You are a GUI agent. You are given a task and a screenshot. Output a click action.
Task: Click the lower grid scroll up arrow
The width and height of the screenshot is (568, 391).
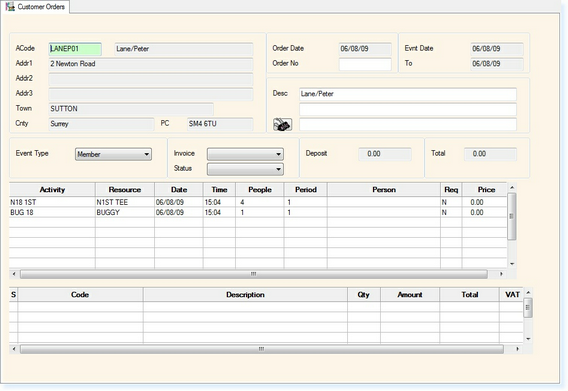click(x=528, y=292)
